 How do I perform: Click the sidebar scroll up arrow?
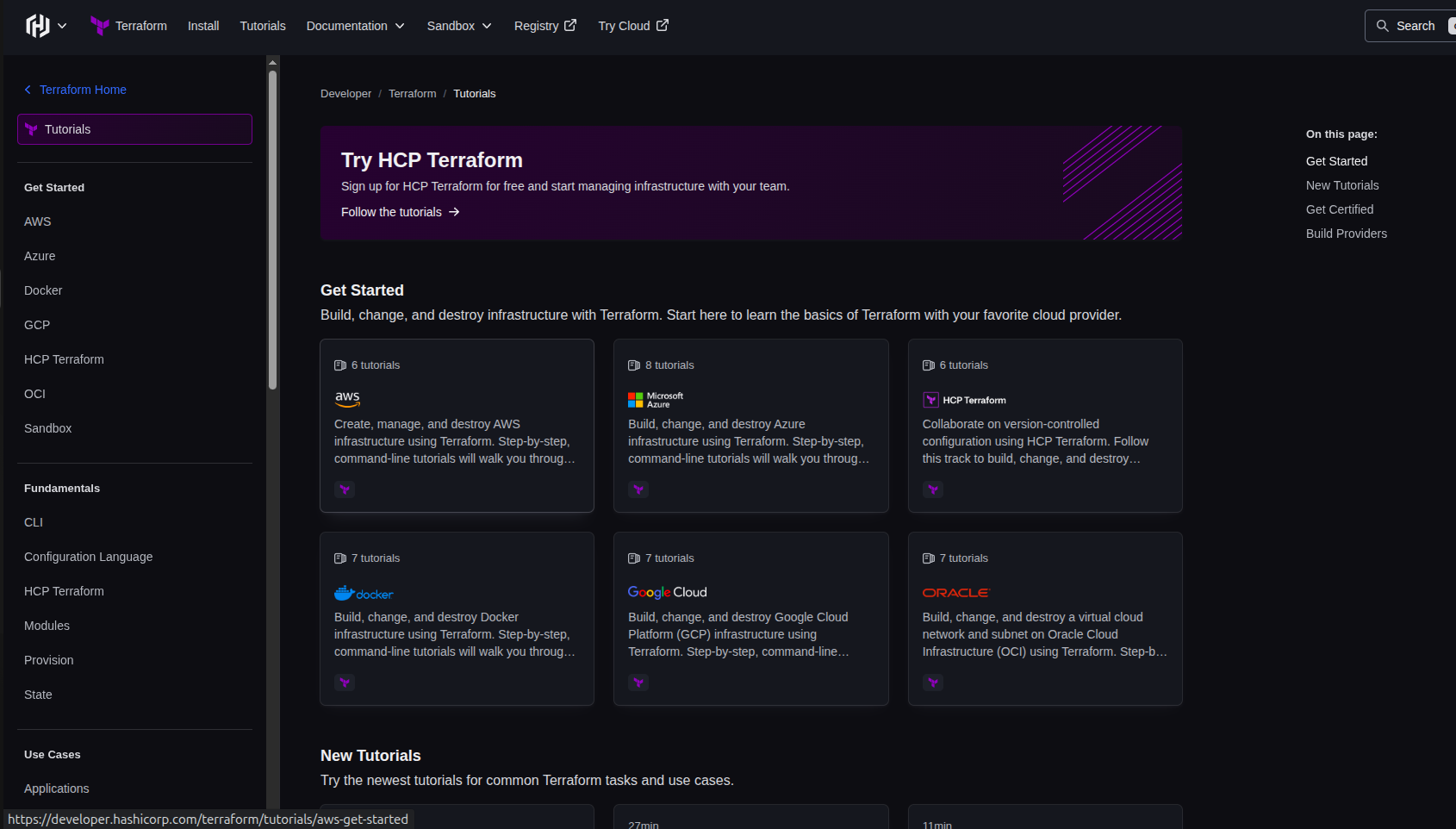click(x=272, y=62)
